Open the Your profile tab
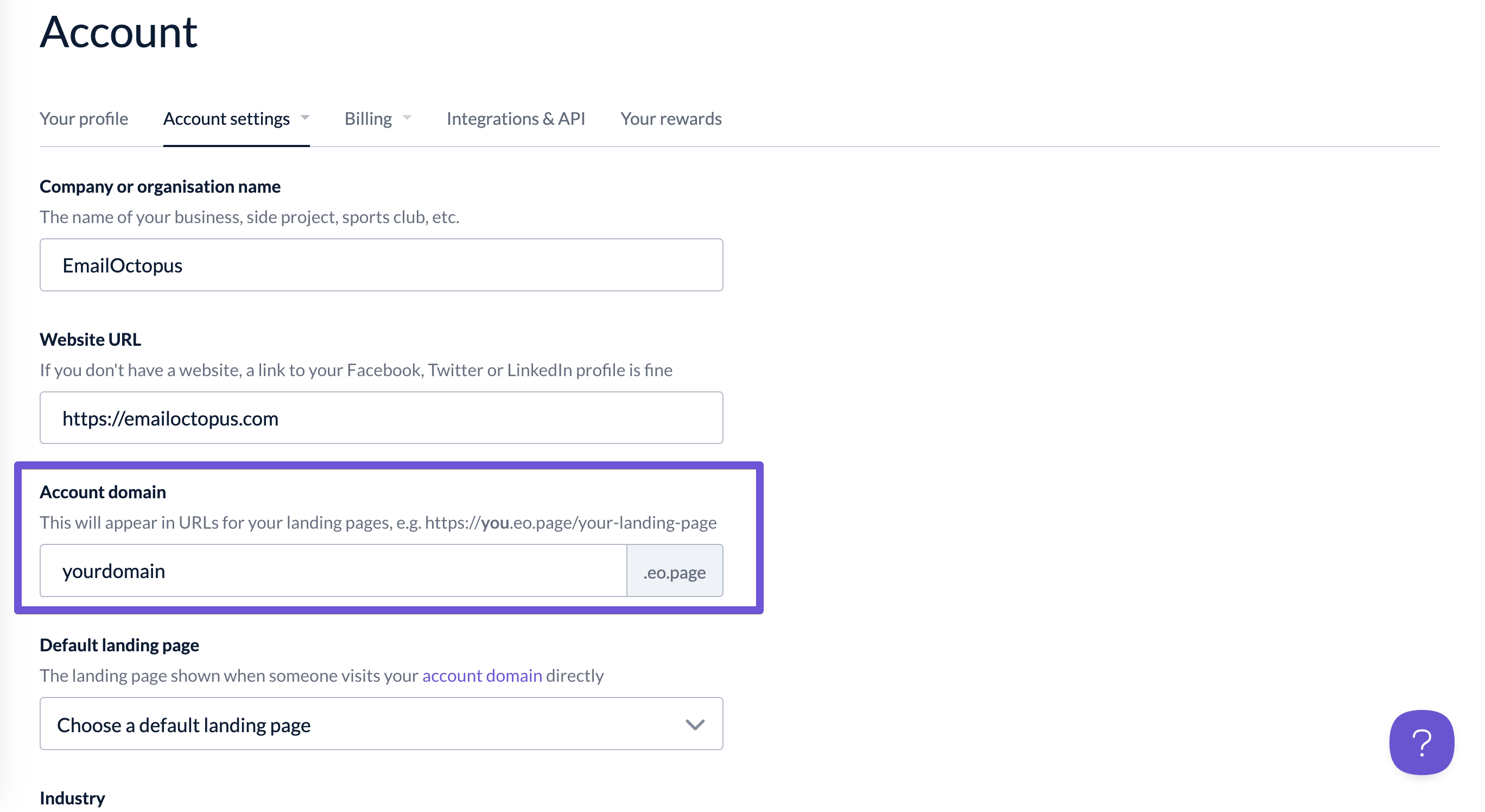This screenshot has height=812, width=1485. pyautogui.click(x=84, y=118)
